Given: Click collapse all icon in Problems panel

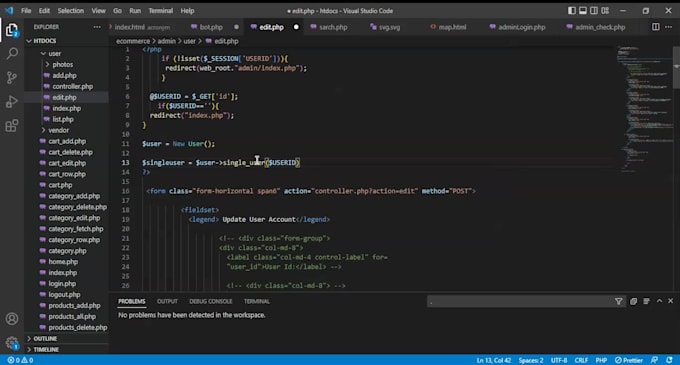Looking at the screenshot, I should [x=634, y=301].
